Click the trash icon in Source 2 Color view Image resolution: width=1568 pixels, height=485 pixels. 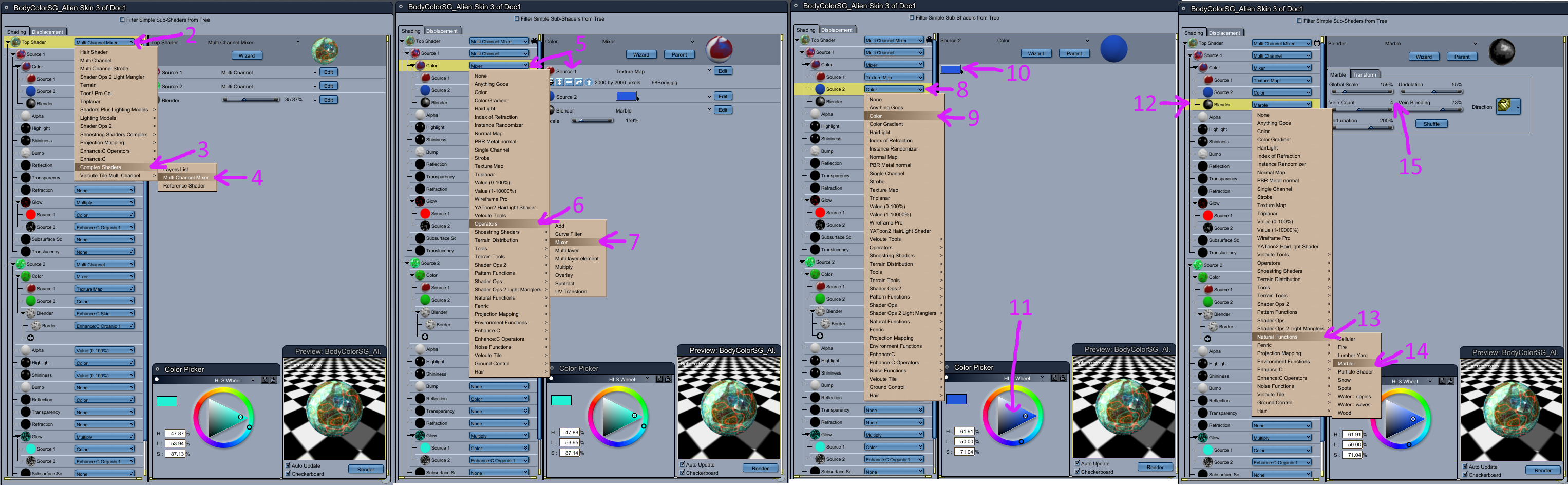click(930, 40)
